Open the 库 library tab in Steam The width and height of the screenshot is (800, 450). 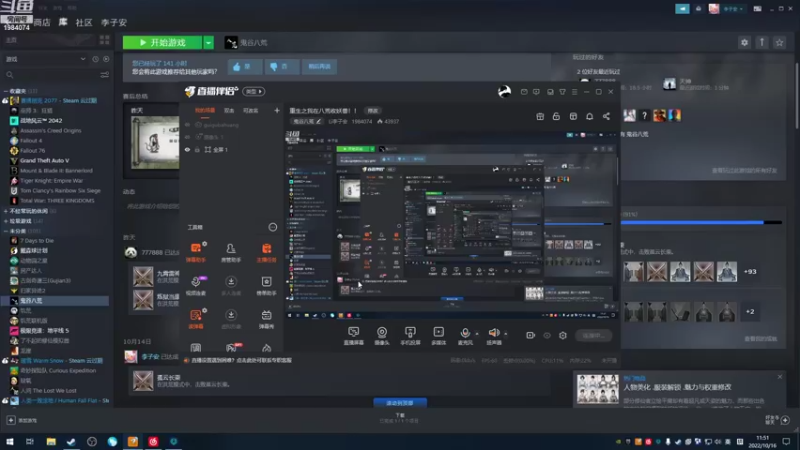(x=63, y=22)
